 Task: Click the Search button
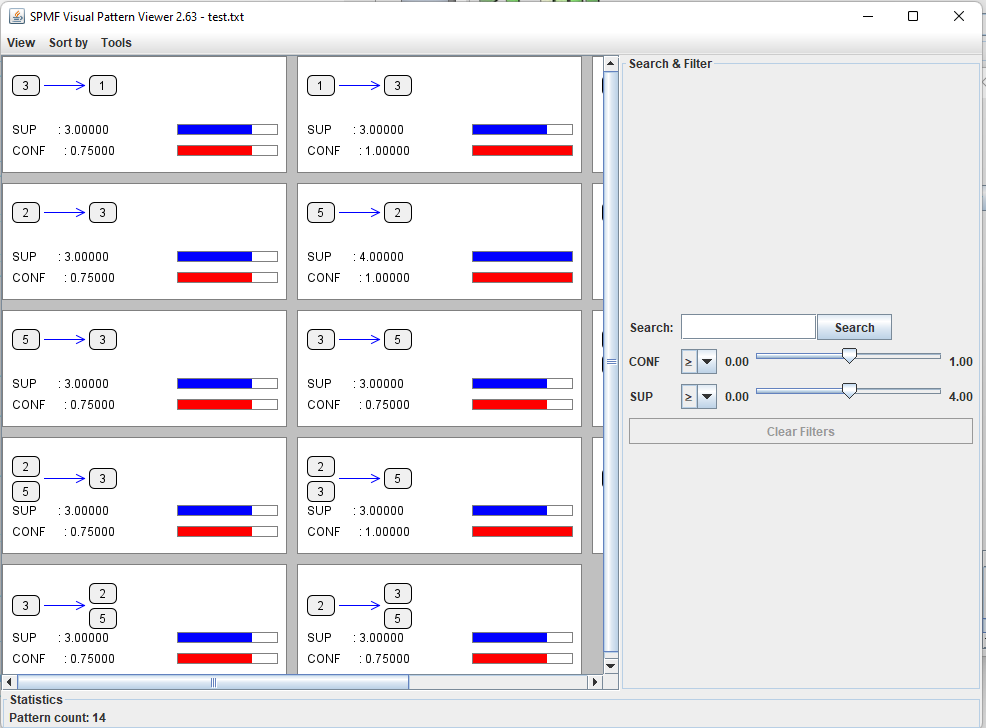point(854,327)
